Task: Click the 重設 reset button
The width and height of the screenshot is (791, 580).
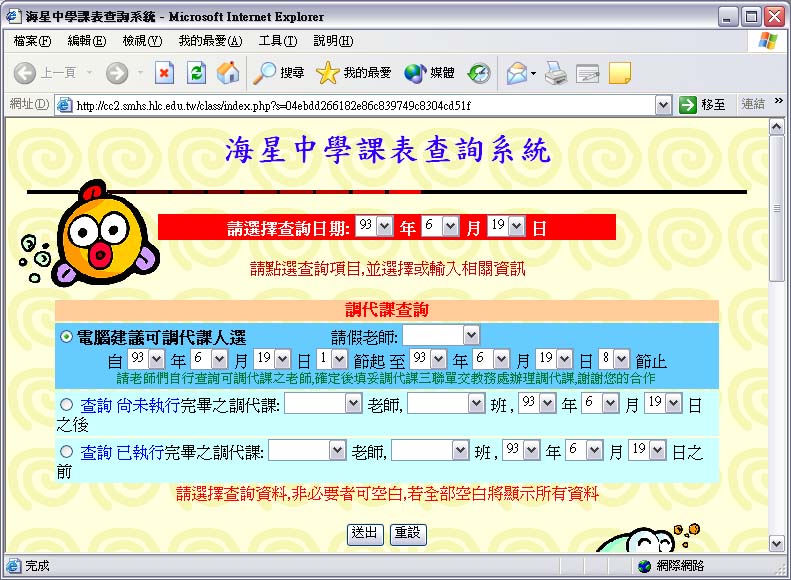Action: [406, 533]
